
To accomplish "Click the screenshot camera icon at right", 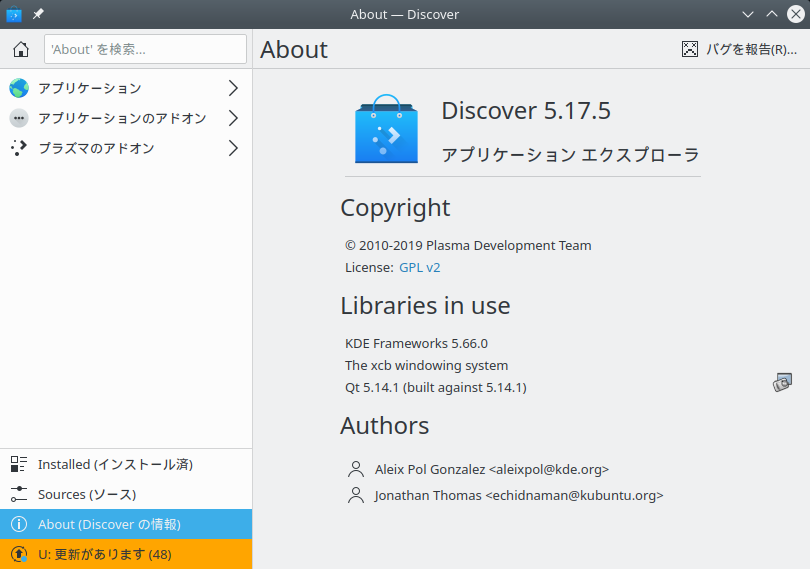I will pyautogui.click(x=782, y=382).
